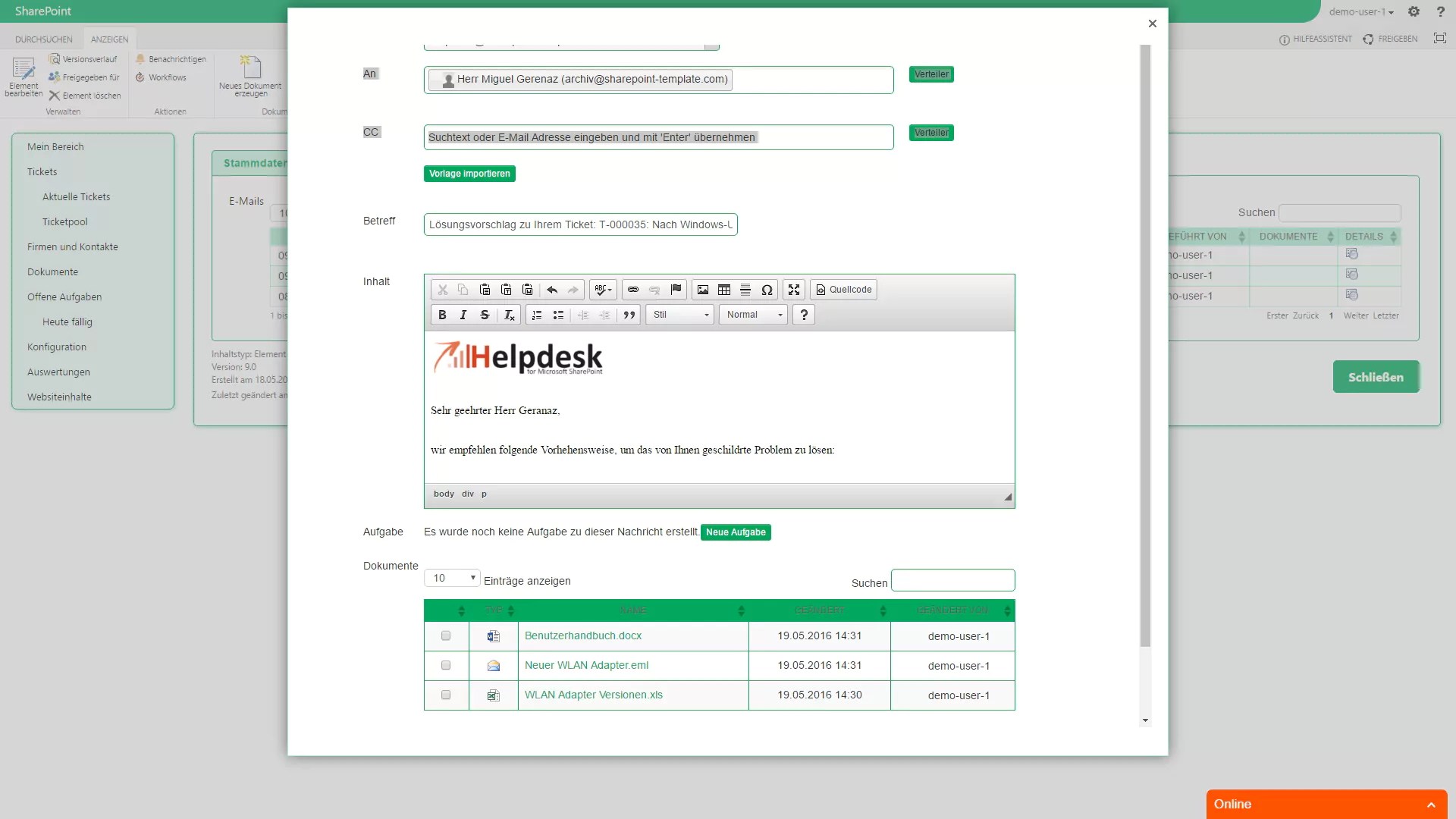
Task: Insert a table in the editor
Action: (x=724, y=290)
